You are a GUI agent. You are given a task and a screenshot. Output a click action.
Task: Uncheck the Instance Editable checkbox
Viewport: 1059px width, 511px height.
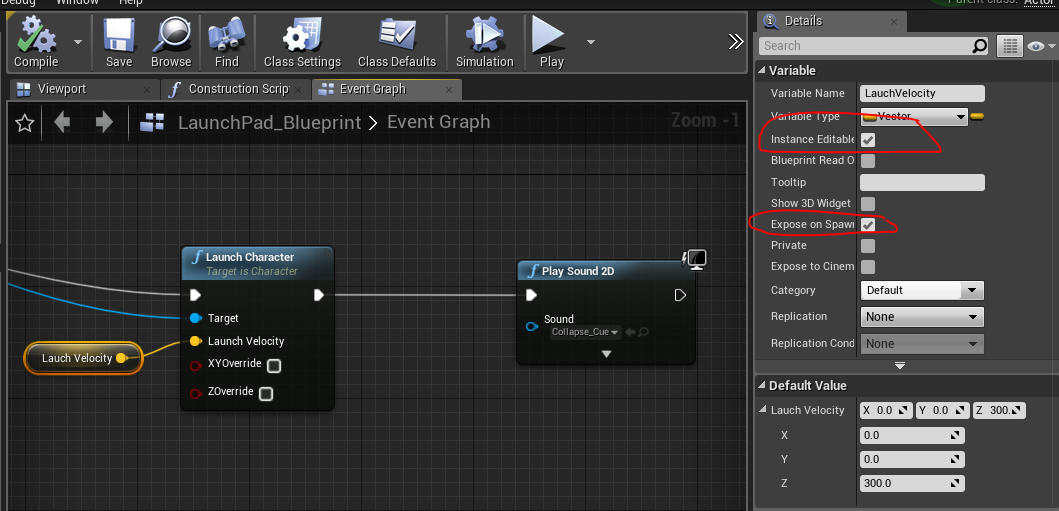tap(868, 140)
